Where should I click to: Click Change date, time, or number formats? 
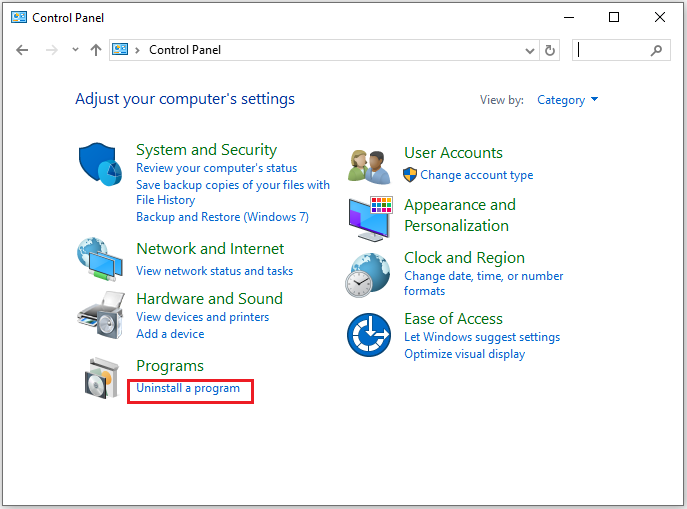[483, 283]
